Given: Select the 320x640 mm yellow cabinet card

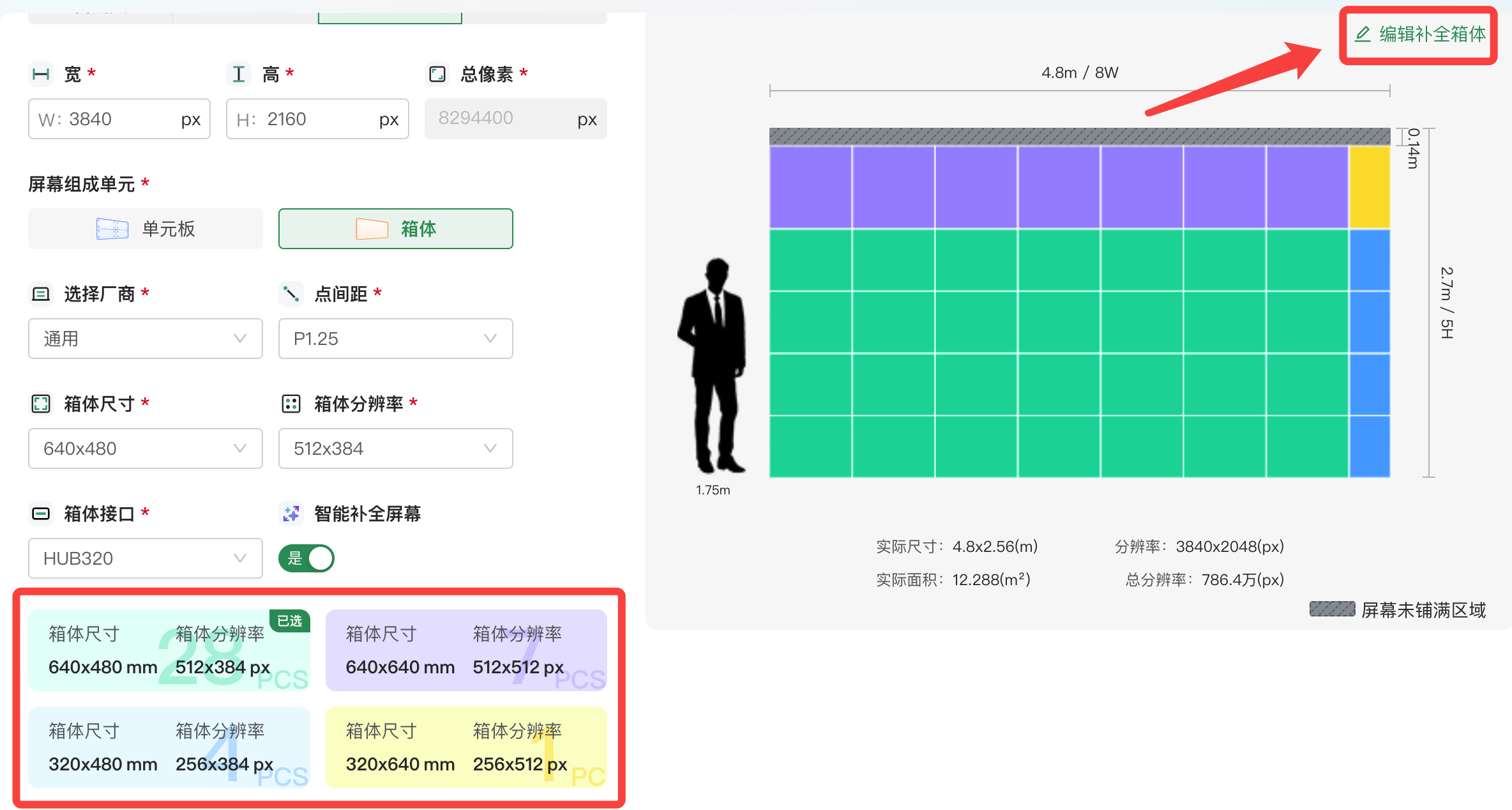Looking at the screenshot, I should click(x=465, y=747).
